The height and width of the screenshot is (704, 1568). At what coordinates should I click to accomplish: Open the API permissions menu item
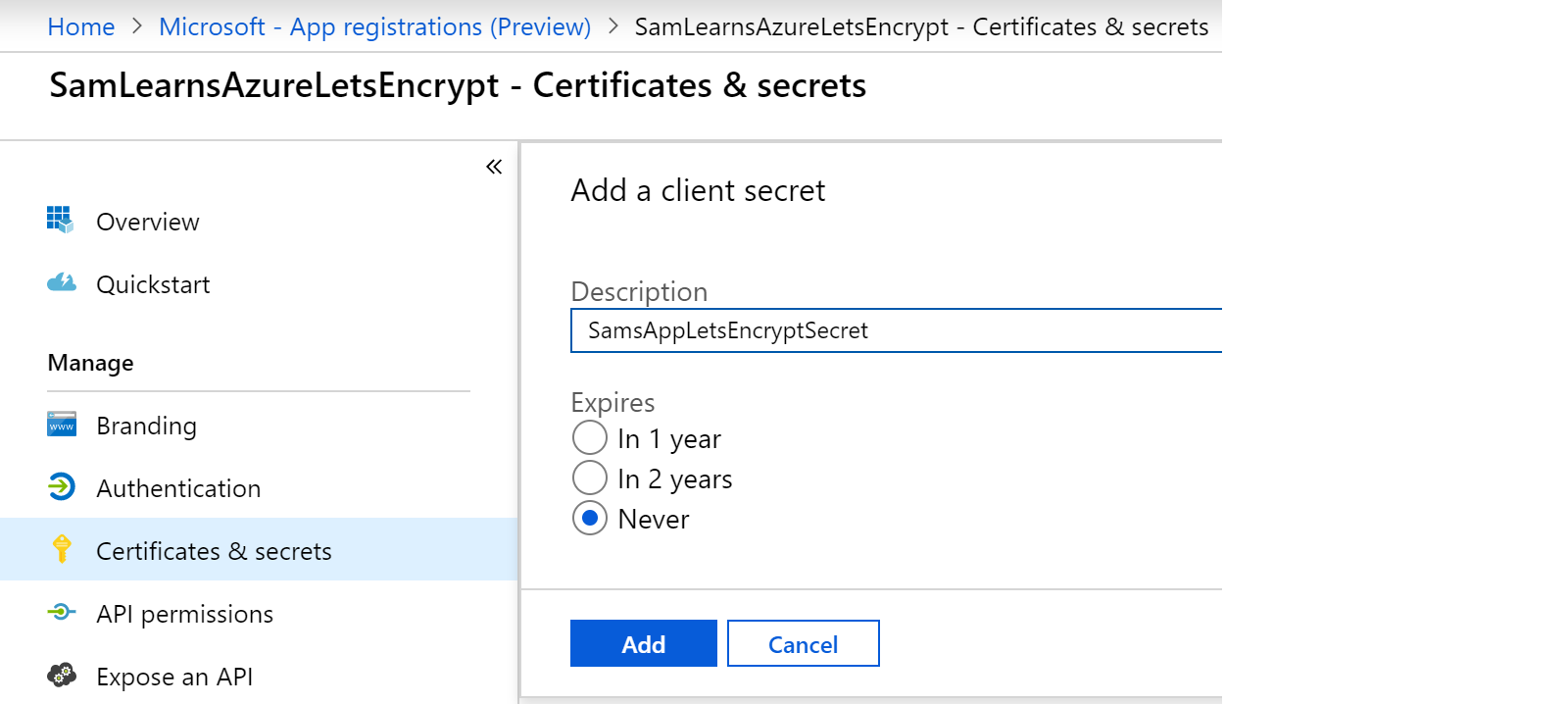tap(184, 614)
